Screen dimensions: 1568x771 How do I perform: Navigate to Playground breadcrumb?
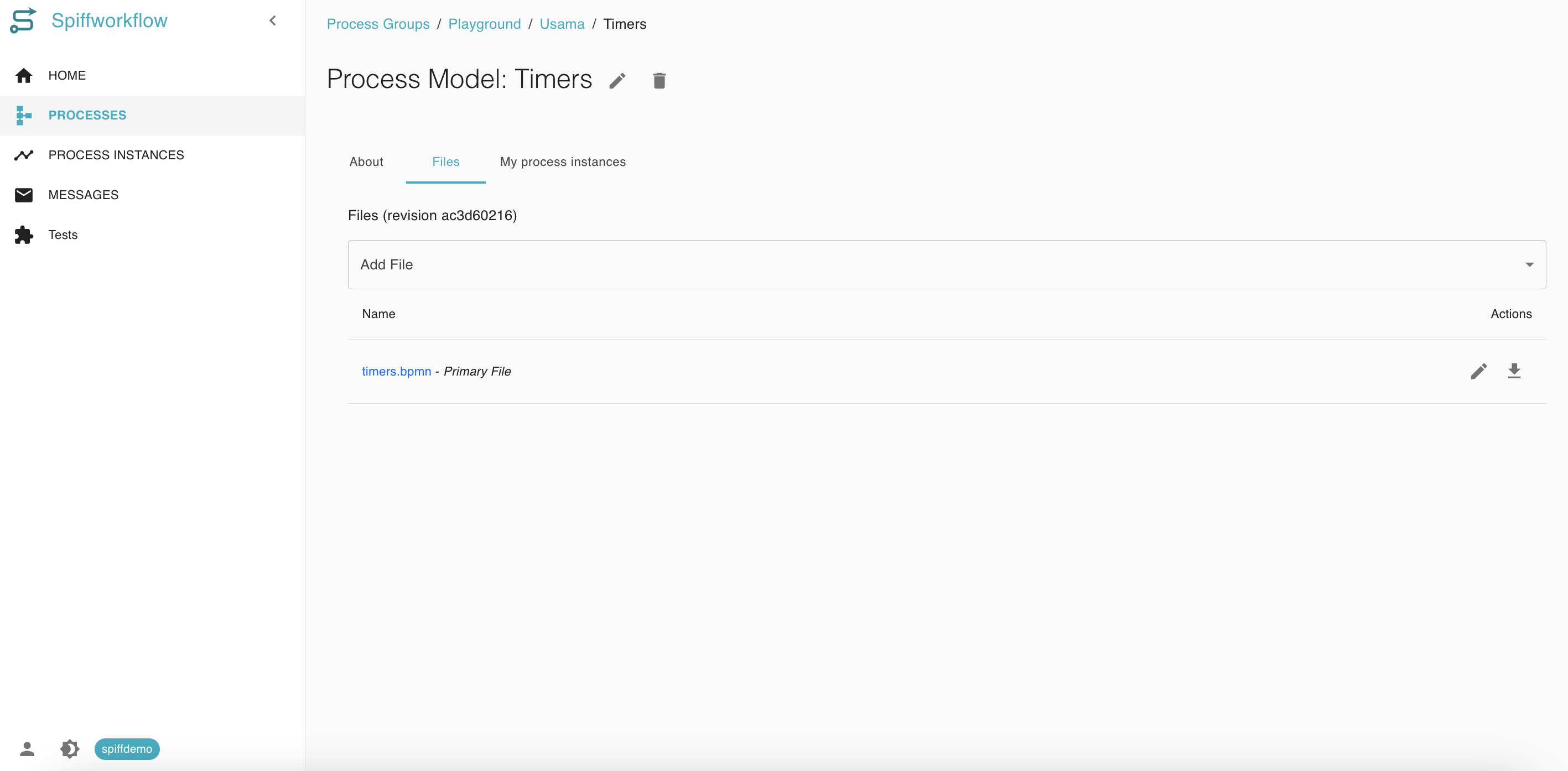click(485, 24)
